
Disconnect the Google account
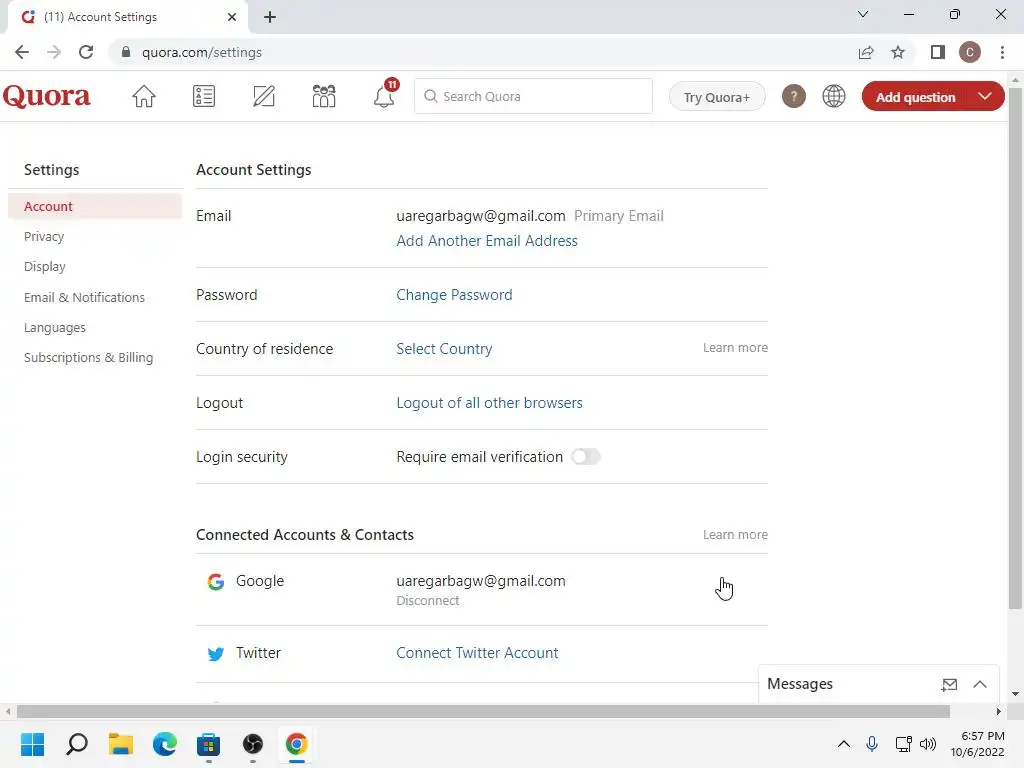(428, 601)
